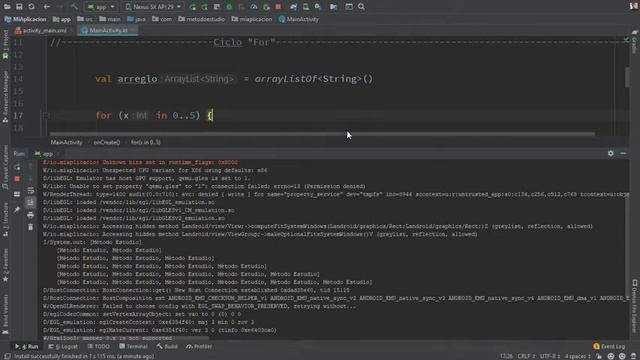
Task: Click src folder breadcrumb
Action: tap(85, 19)
